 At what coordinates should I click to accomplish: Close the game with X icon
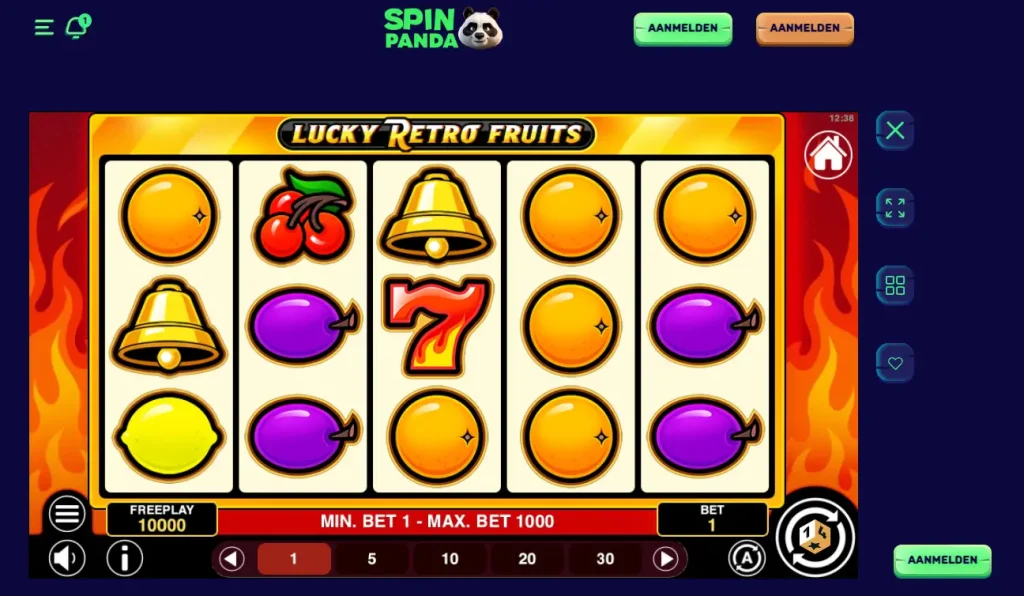point(895,131)
